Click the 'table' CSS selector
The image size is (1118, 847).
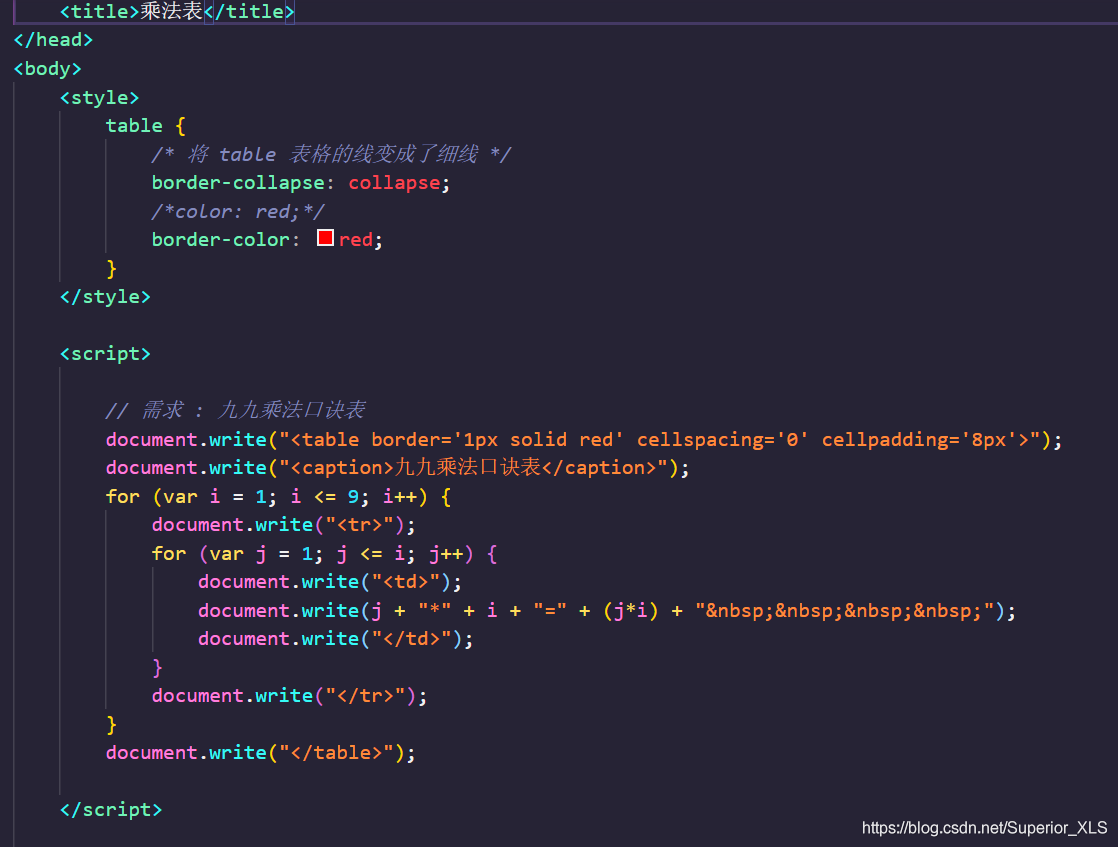[x=134, y=125]
